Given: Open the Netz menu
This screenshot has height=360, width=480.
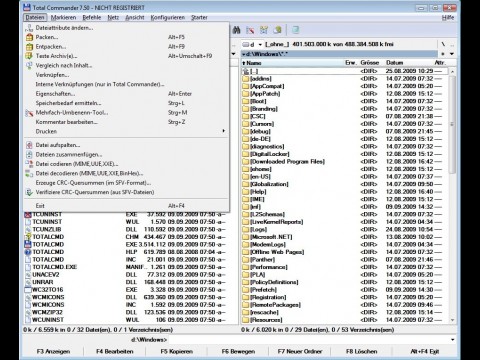Looking at the screenshot, I should pos(113,17).
